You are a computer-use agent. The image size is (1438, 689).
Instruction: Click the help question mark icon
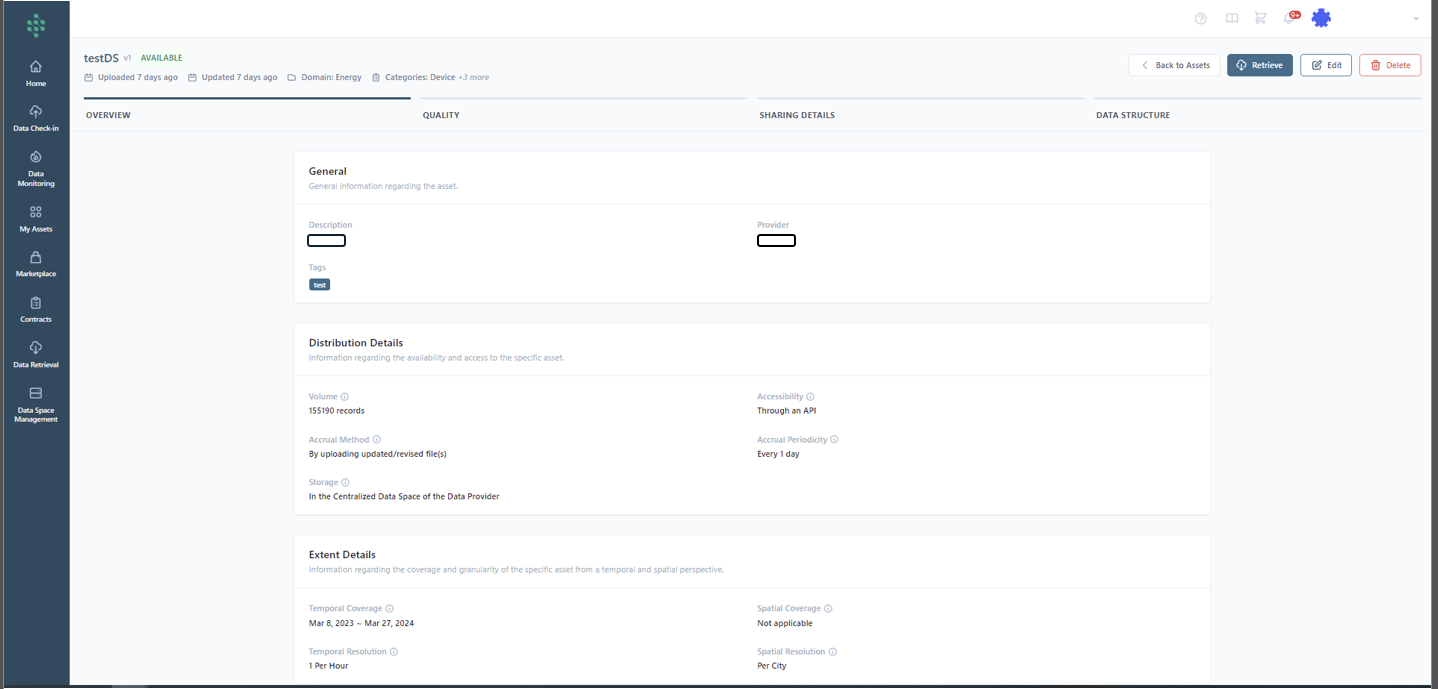(x=1201, y=18)
